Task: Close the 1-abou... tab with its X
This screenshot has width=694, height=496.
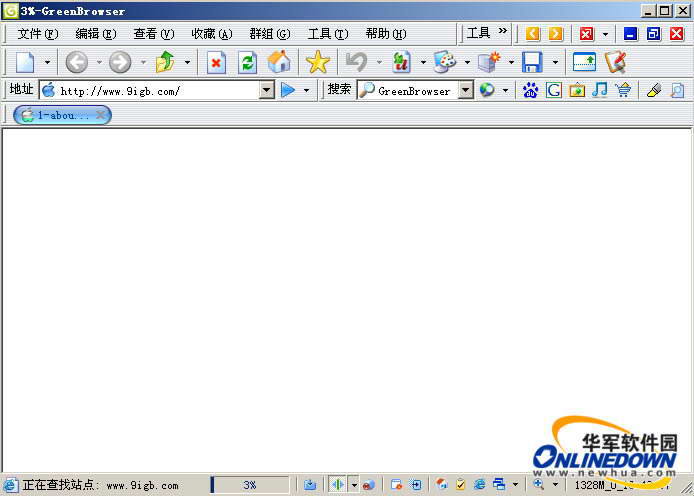Action: coord(100,115)
